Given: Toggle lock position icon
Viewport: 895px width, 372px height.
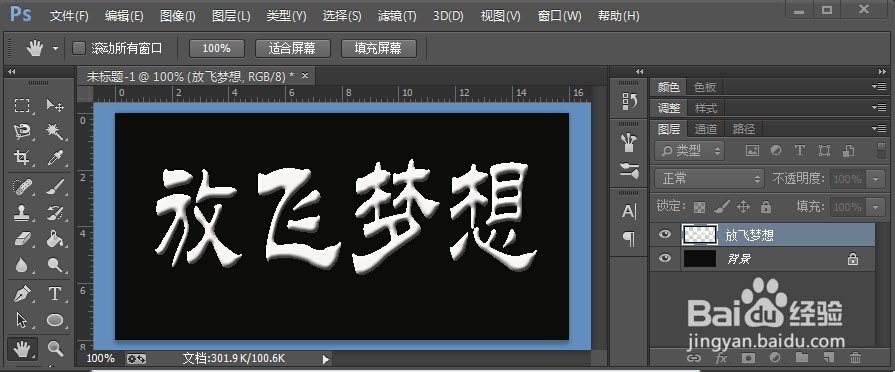Looking at the screenshot, I should tap(744, 207).
